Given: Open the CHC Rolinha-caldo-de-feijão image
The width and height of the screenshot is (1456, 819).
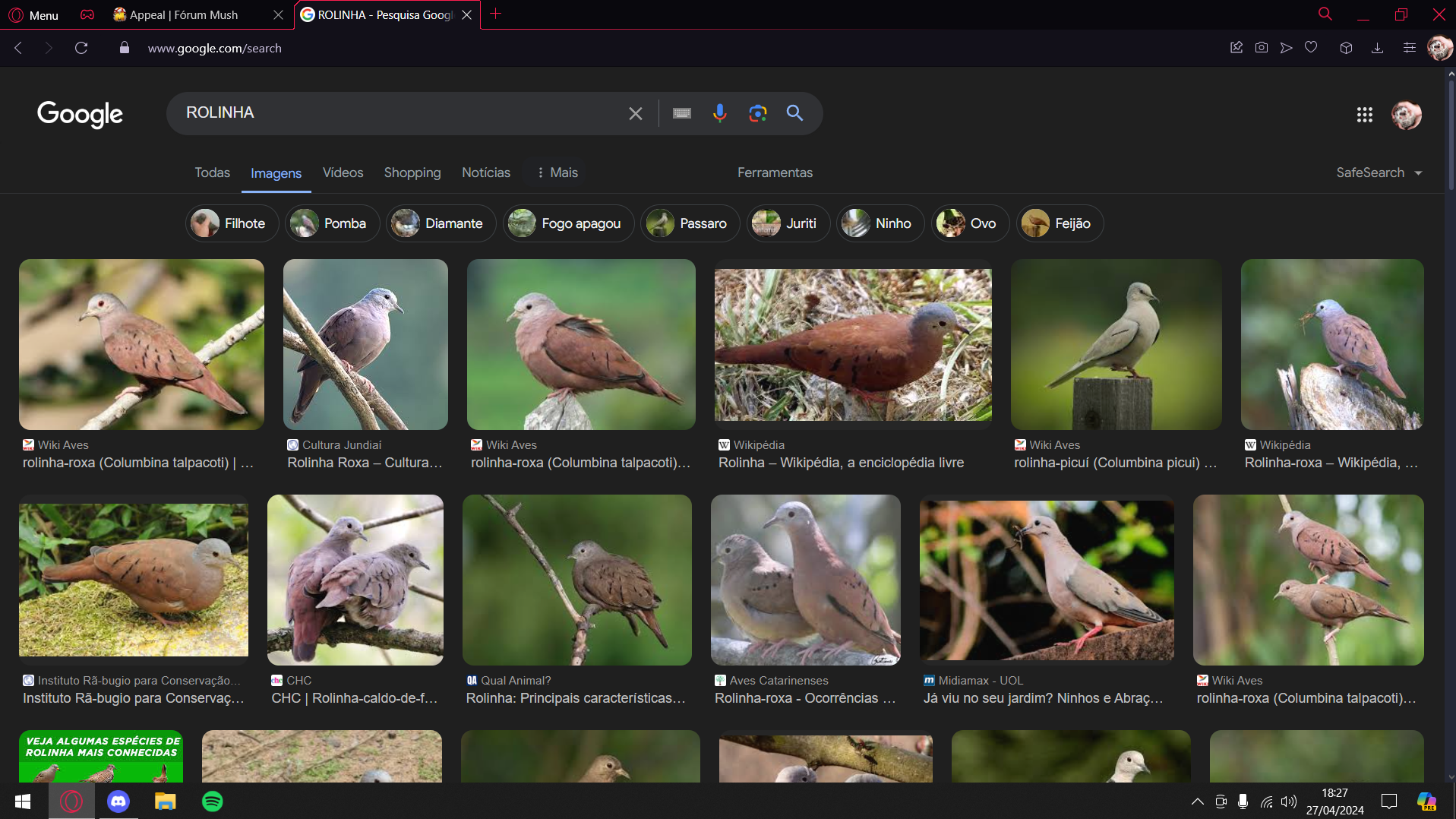Looking at the screenshot, I should [x=355, y=580].
